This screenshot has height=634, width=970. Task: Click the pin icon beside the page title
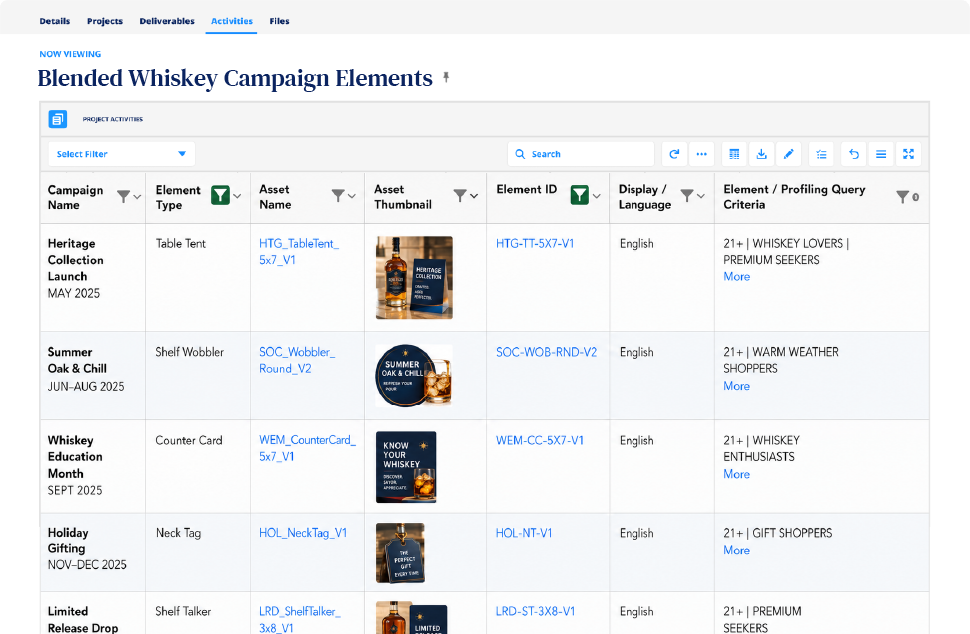coord(446,77)
